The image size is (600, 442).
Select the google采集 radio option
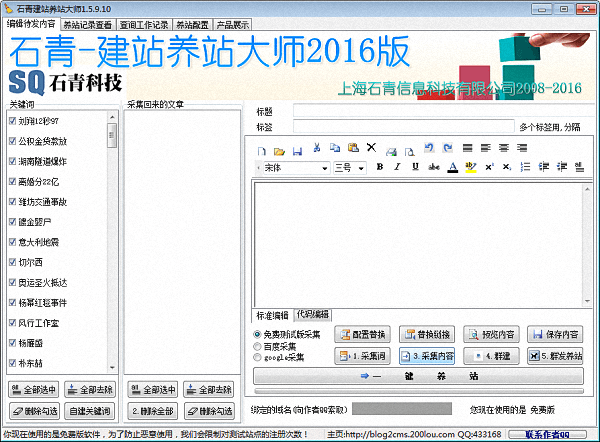[259, 357]
